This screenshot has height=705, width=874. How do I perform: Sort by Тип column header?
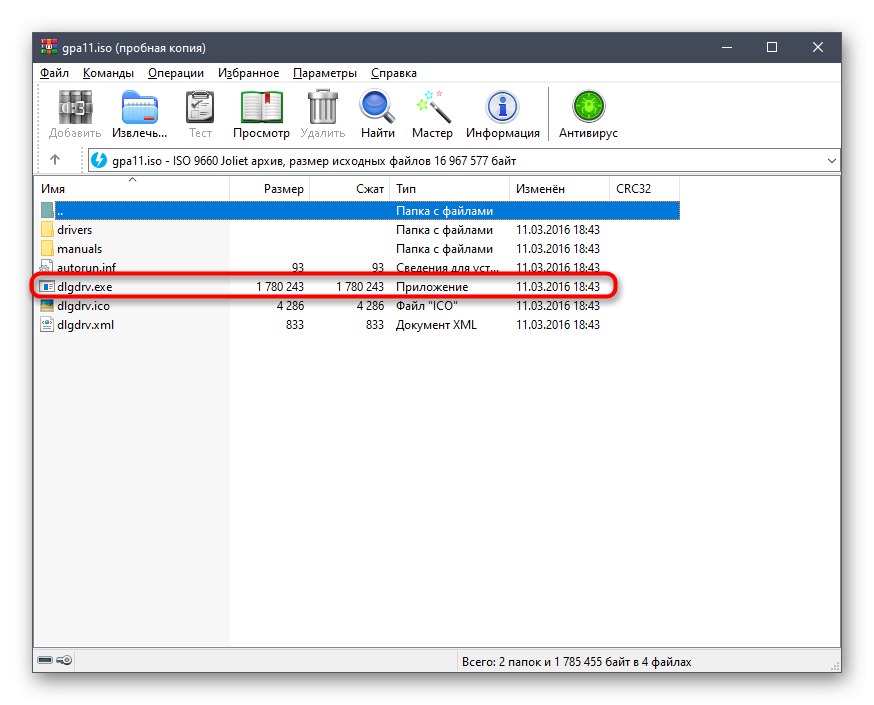pos(449,188)
